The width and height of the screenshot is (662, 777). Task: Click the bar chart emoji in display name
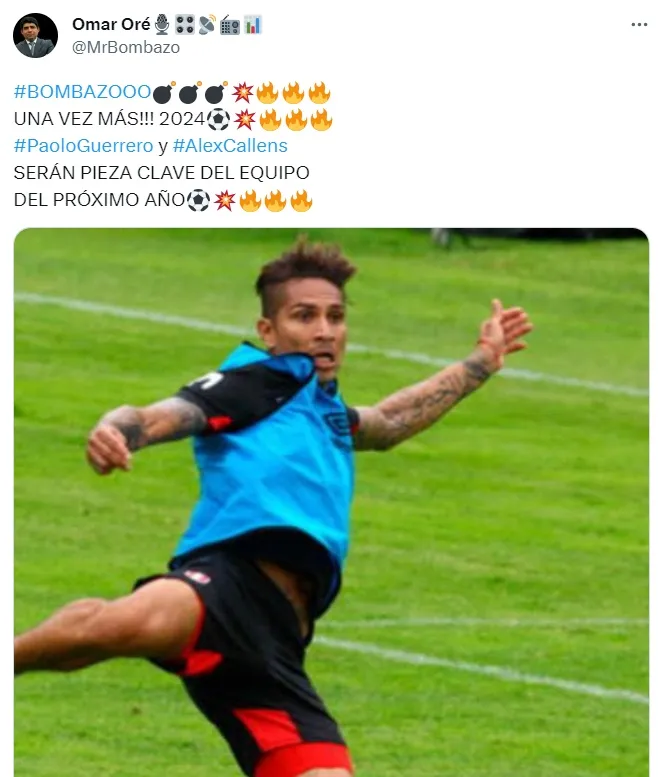[253, 24]
